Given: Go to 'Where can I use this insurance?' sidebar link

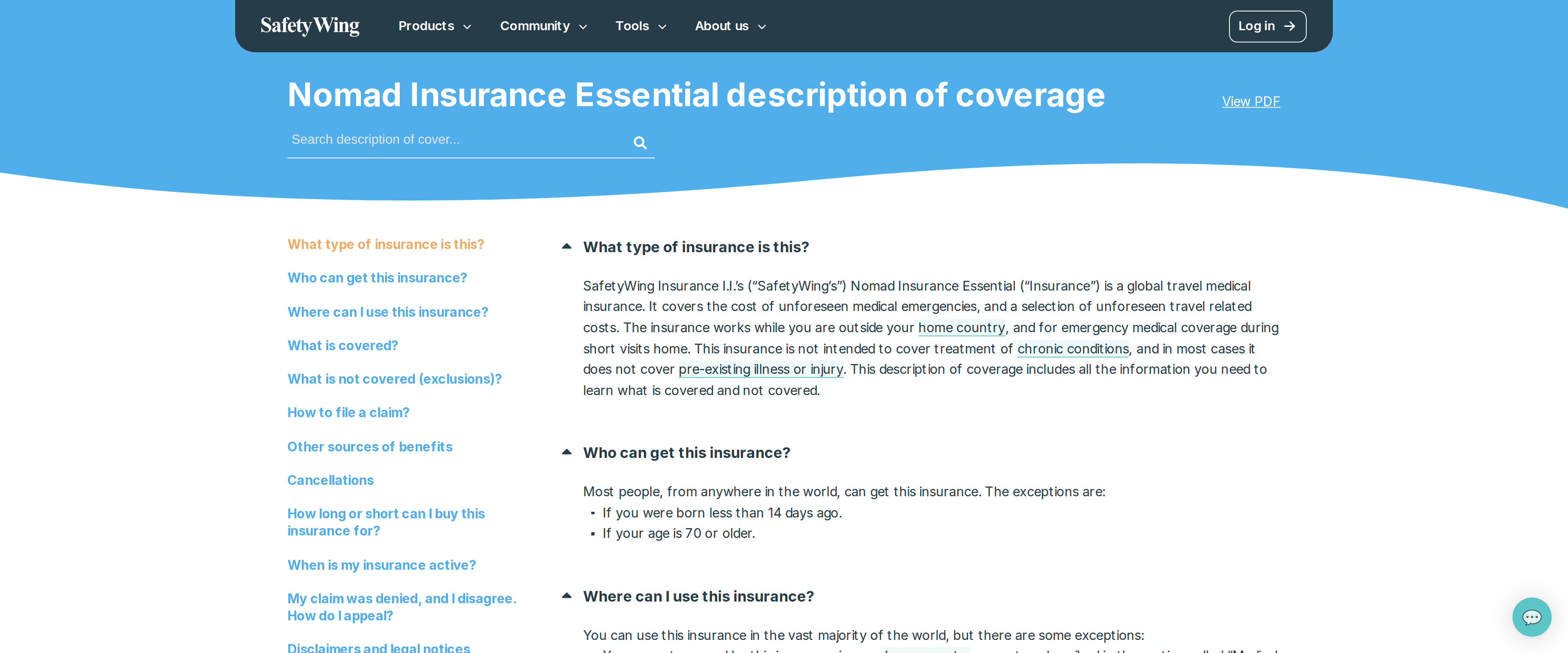Looking at the screenshot, I should coord(388,311).
